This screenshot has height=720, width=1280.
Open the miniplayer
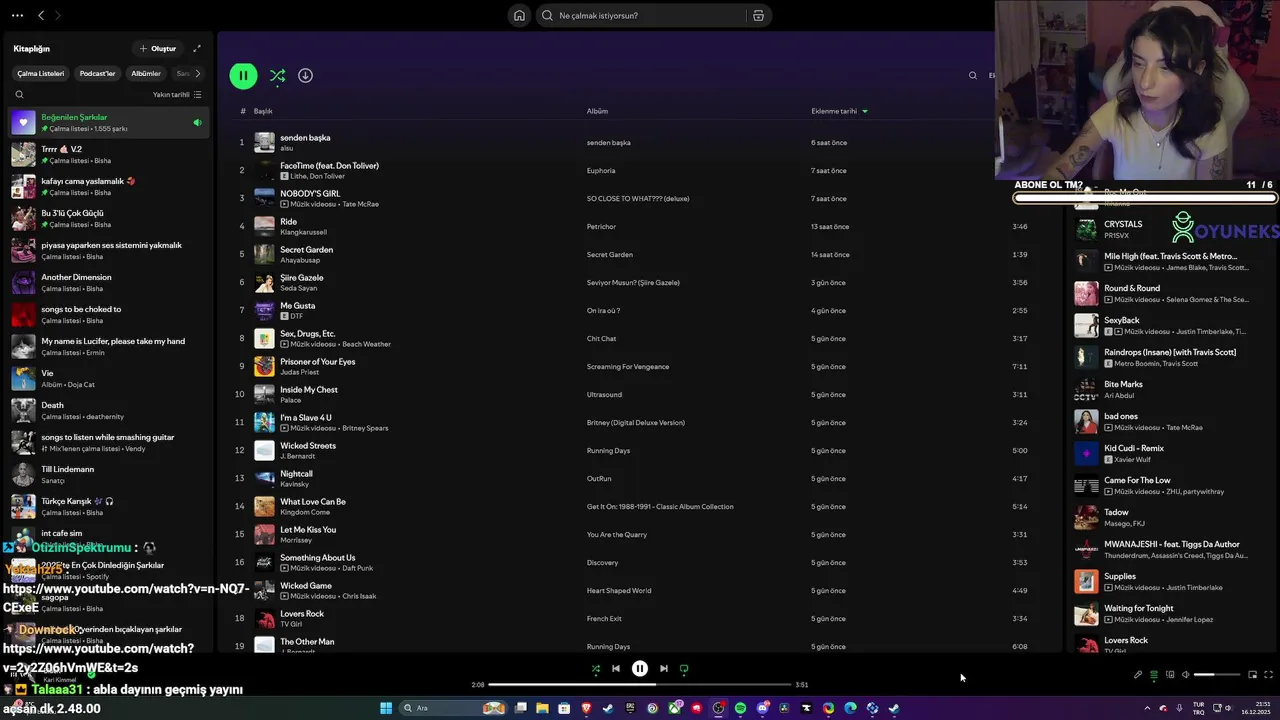click(1252, 674)
